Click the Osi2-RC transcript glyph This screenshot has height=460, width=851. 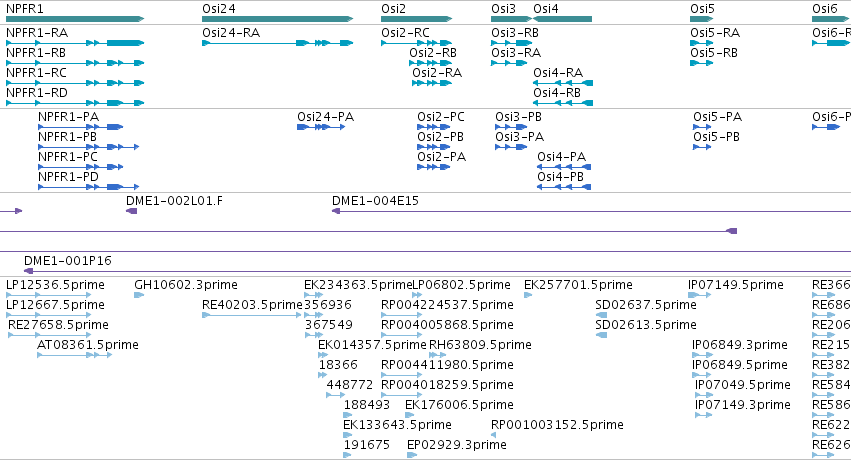(416, 43)
